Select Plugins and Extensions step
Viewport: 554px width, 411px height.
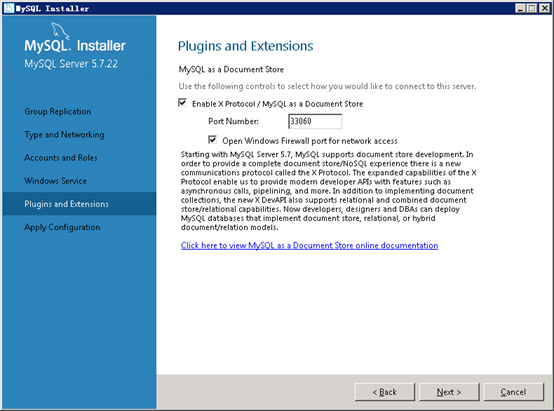tap(79, 204)
